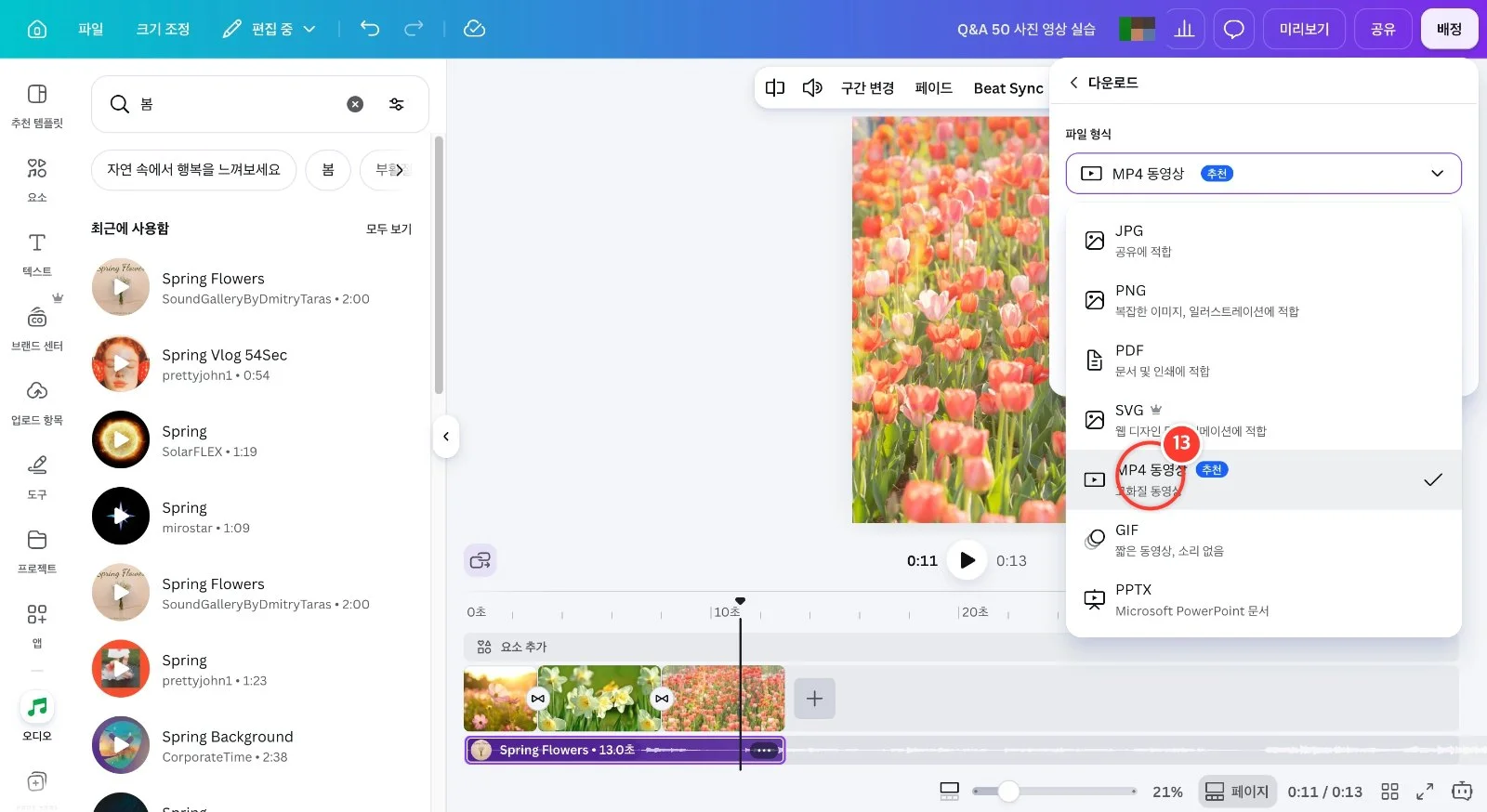
Task: Redo the last edit
Action: [x=414, y=29]
